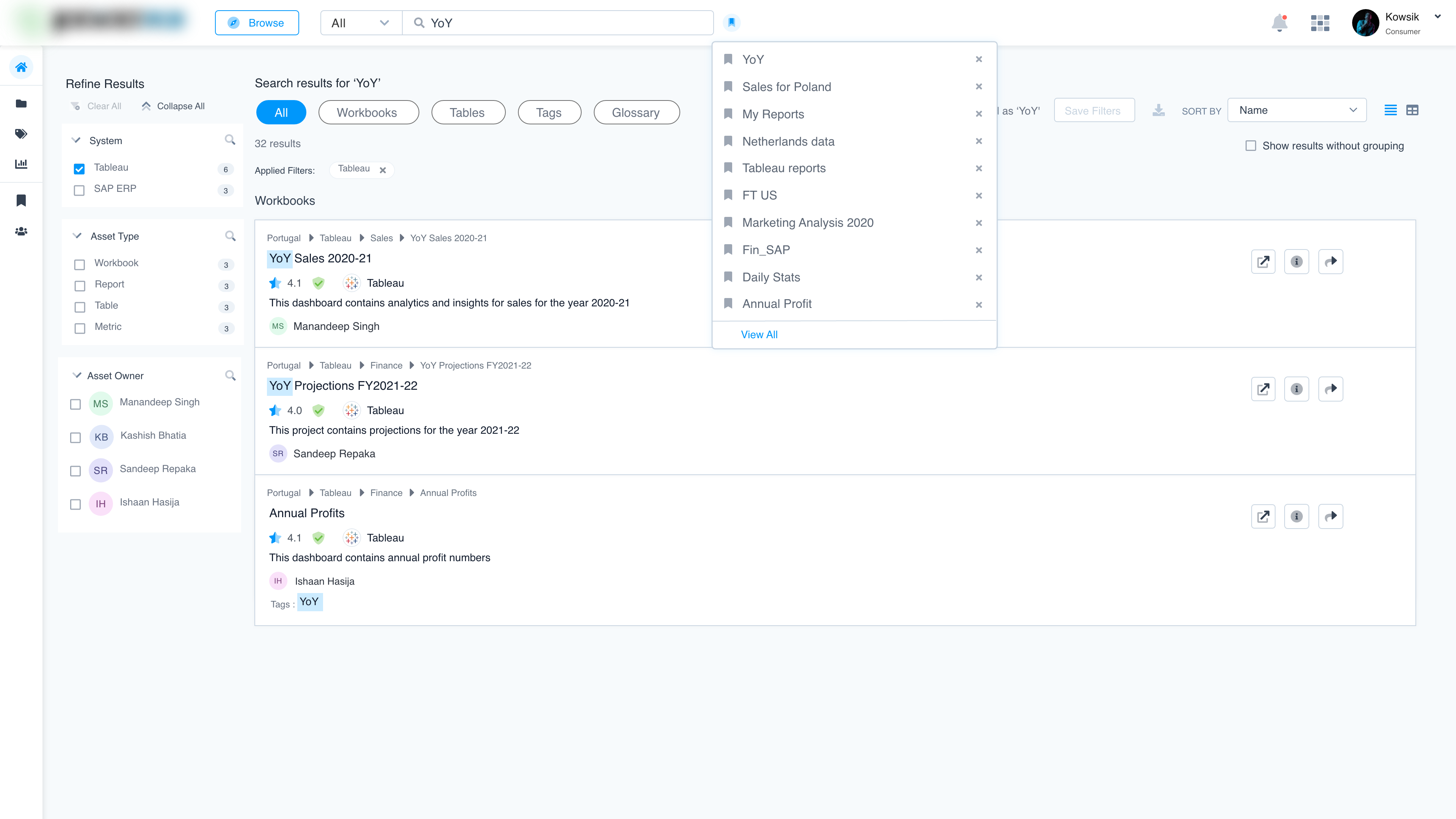Show info for Annual Profits workbook

[x=1296, y=516]
